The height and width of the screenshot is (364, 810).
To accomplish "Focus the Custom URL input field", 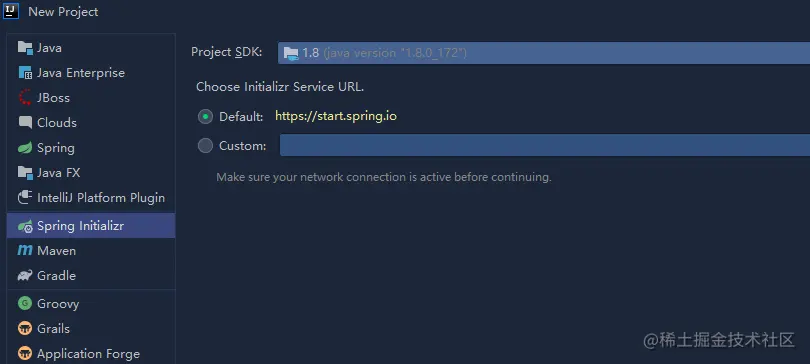I will (x=545, y=145).
